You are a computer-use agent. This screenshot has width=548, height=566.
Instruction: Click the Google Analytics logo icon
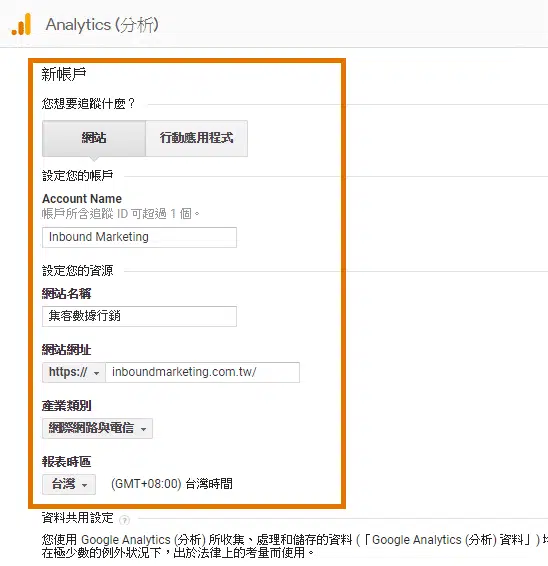[21, 24]
